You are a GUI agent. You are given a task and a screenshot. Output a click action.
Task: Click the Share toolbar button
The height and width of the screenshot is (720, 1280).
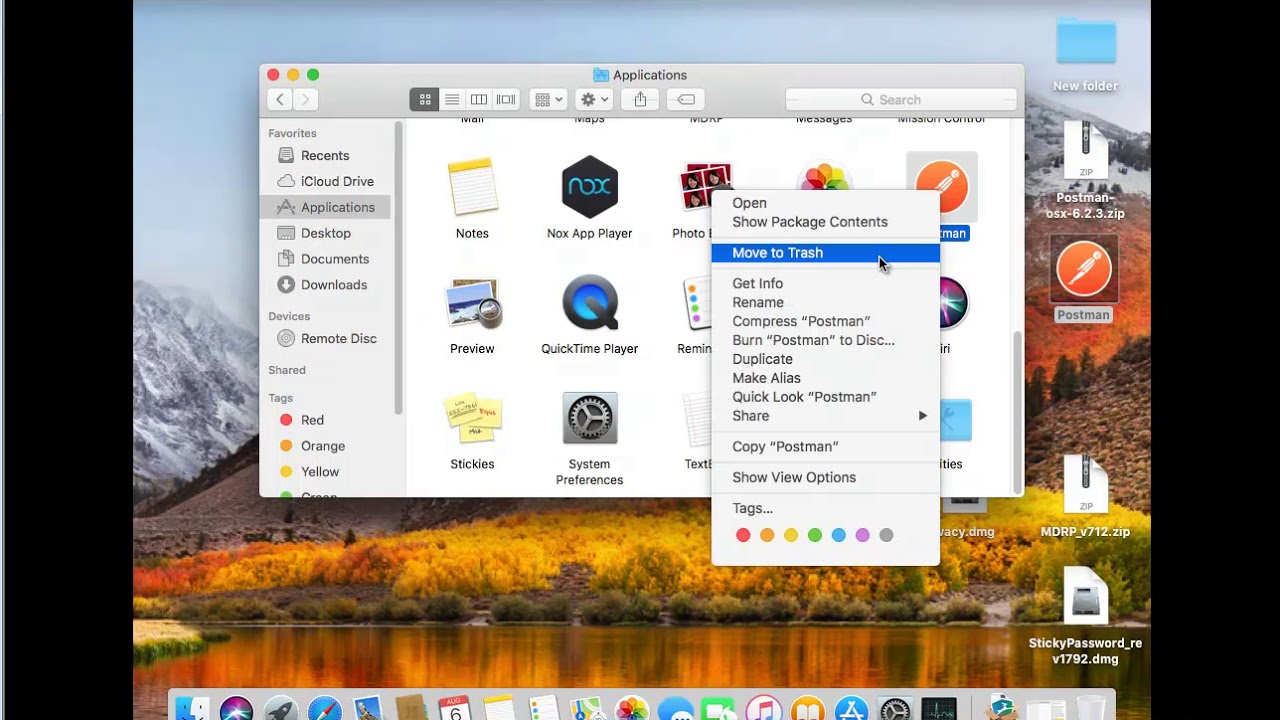[x=640, y=99]
